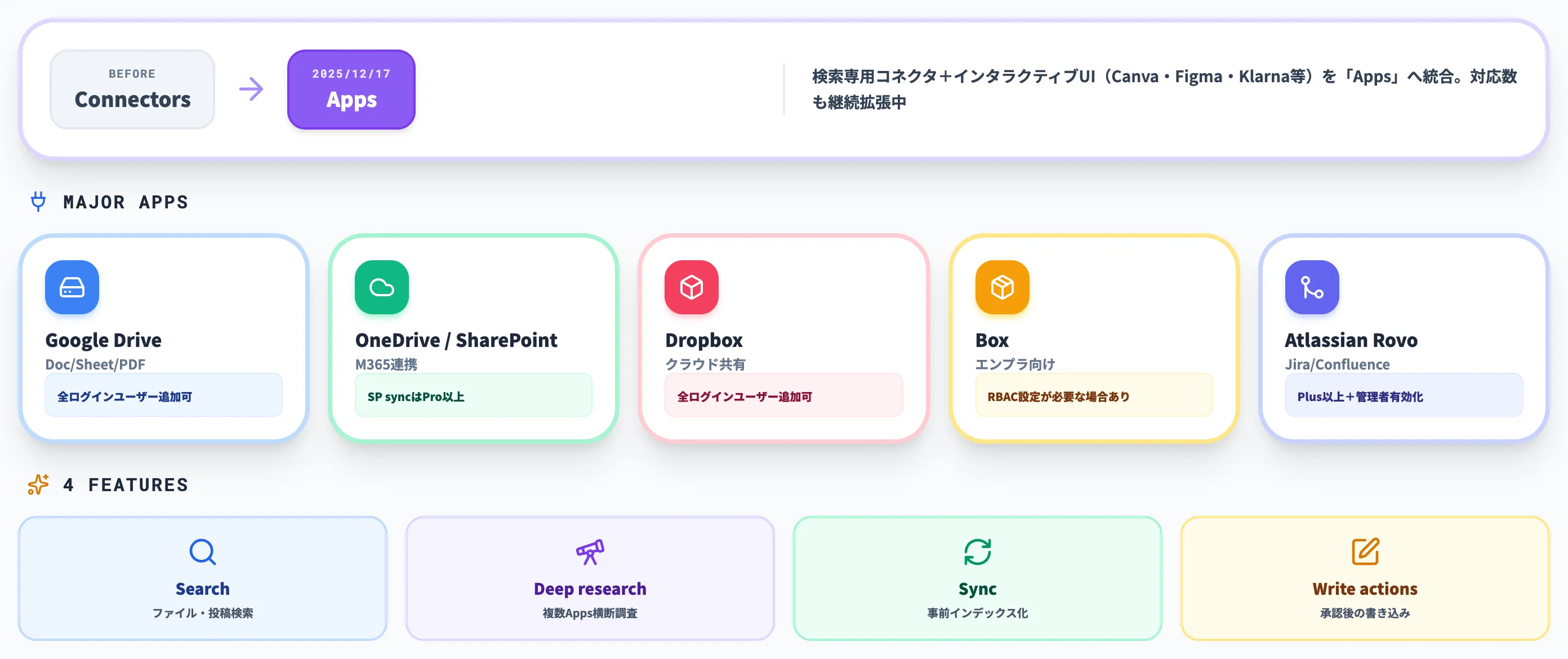Click the arrow between Connectors and Apps
The image size is (1568, 659).
[251, 90]
